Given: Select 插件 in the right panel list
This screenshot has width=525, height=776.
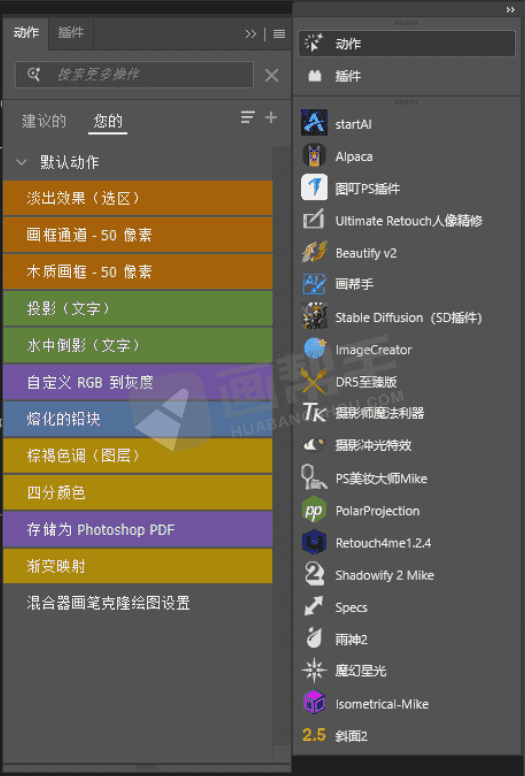Looking at the screenshot, I should coord(407,76).
